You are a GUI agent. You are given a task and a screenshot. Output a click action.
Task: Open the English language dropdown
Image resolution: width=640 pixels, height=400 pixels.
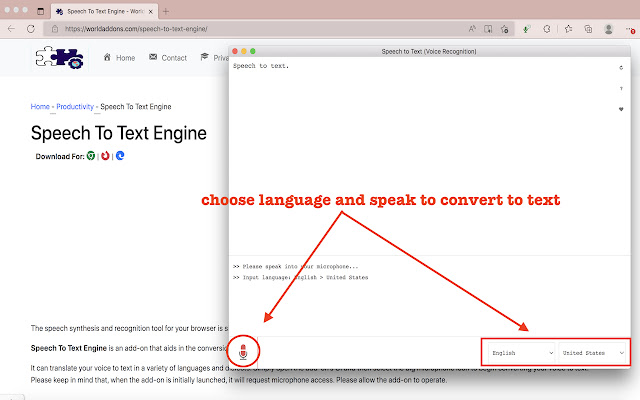(522, 353)
